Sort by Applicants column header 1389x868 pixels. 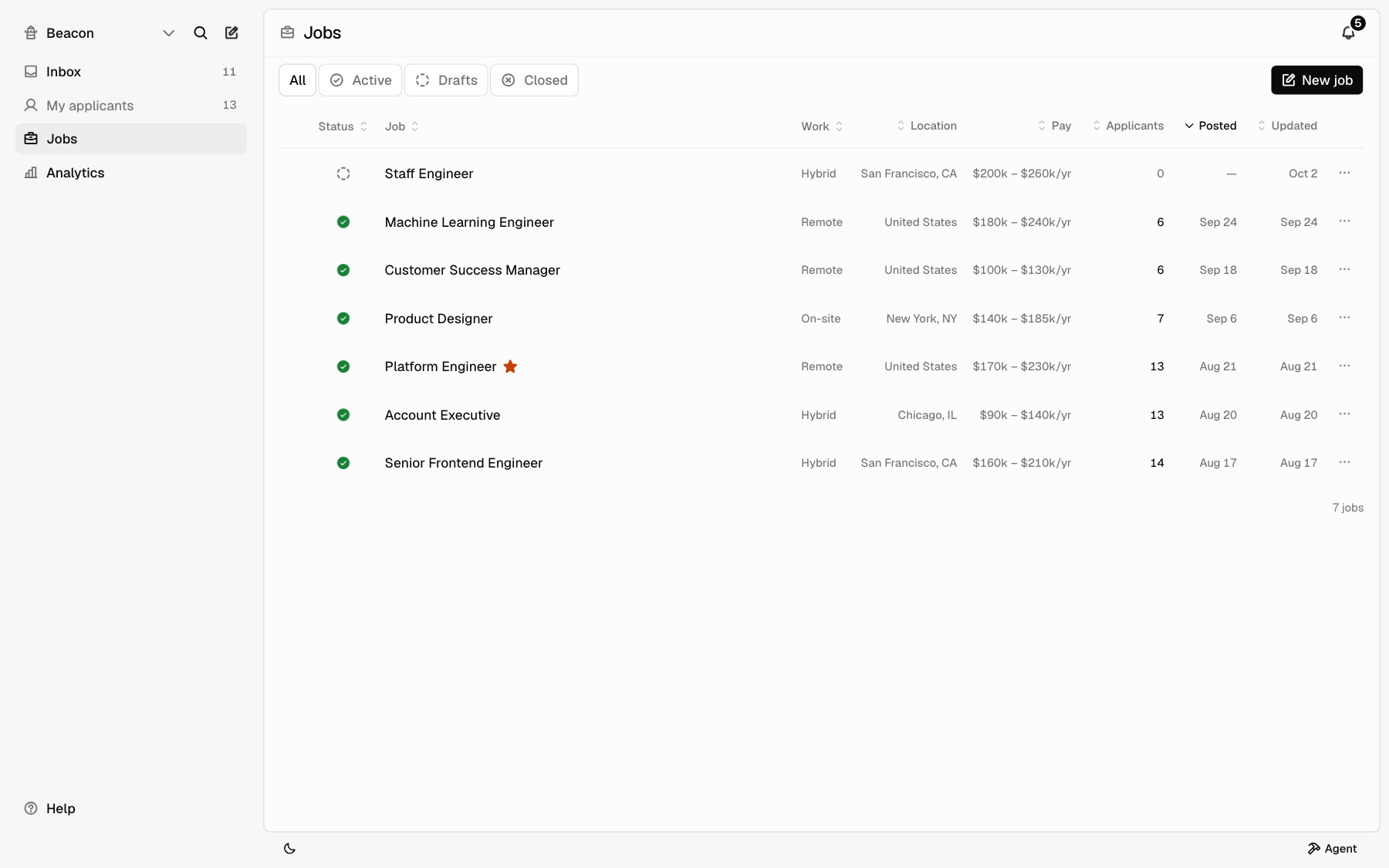pyautogui.click(x=1127, y=126)
